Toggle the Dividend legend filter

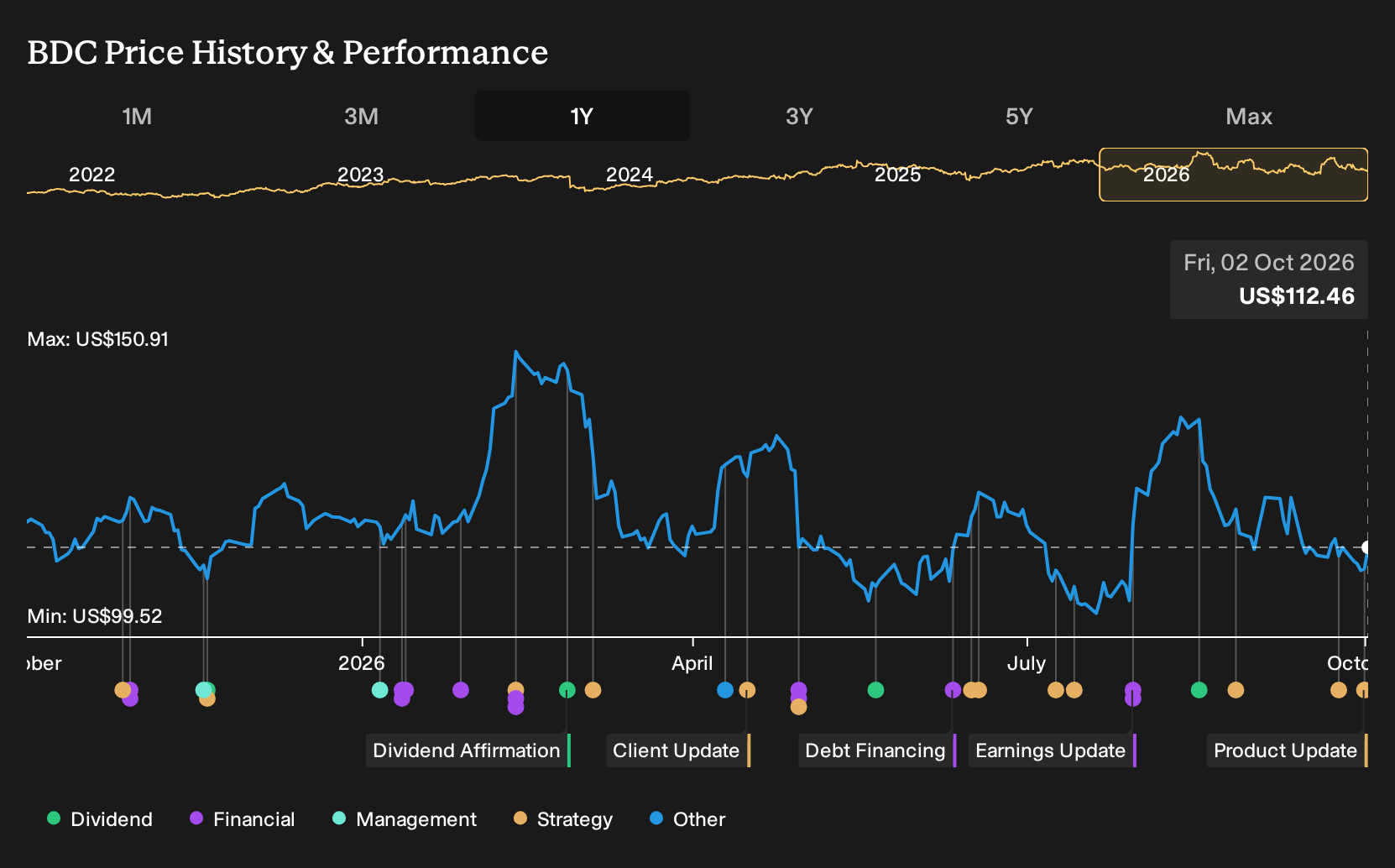point(100,819)
